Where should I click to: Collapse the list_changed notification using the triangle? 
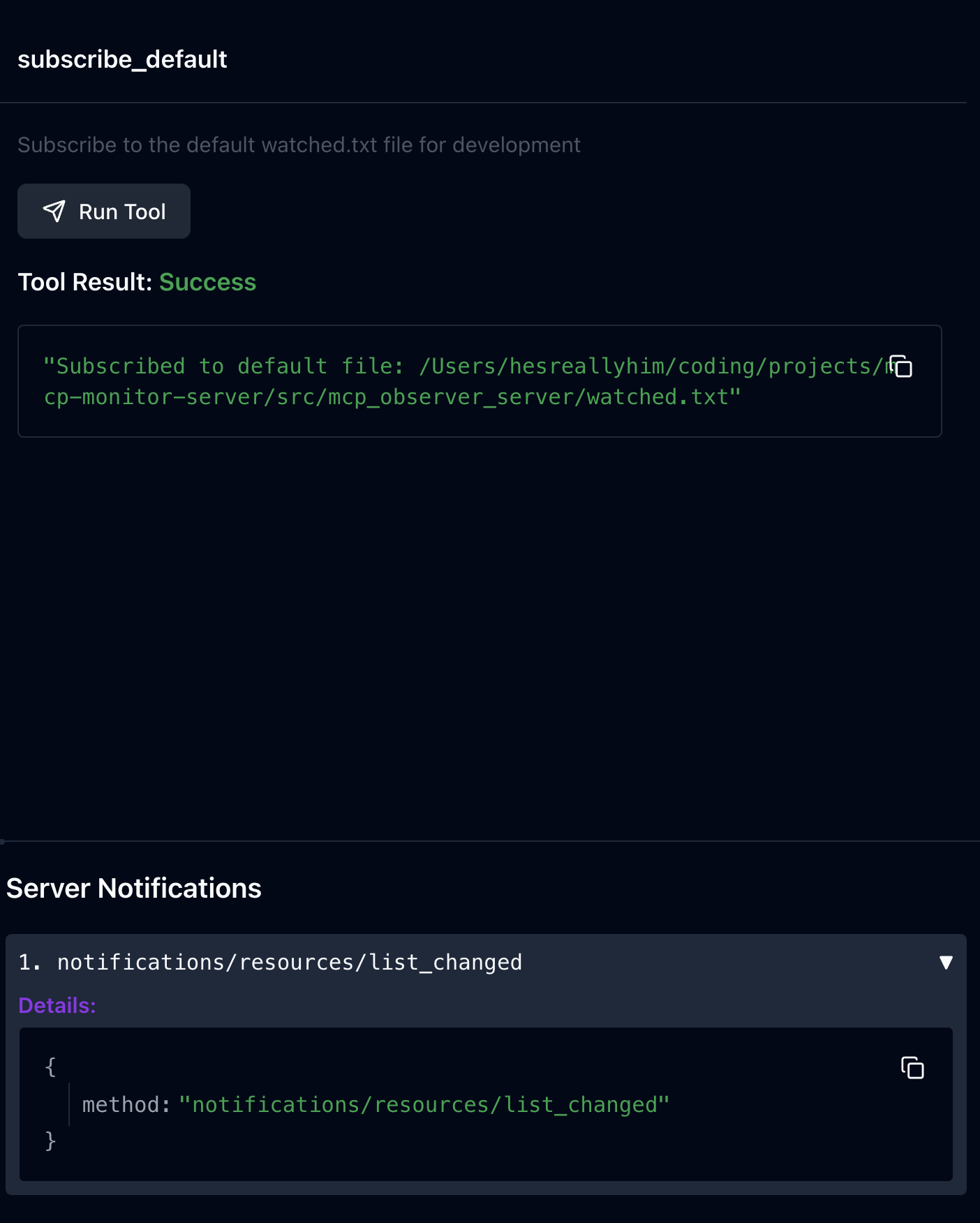coord(946,963)
